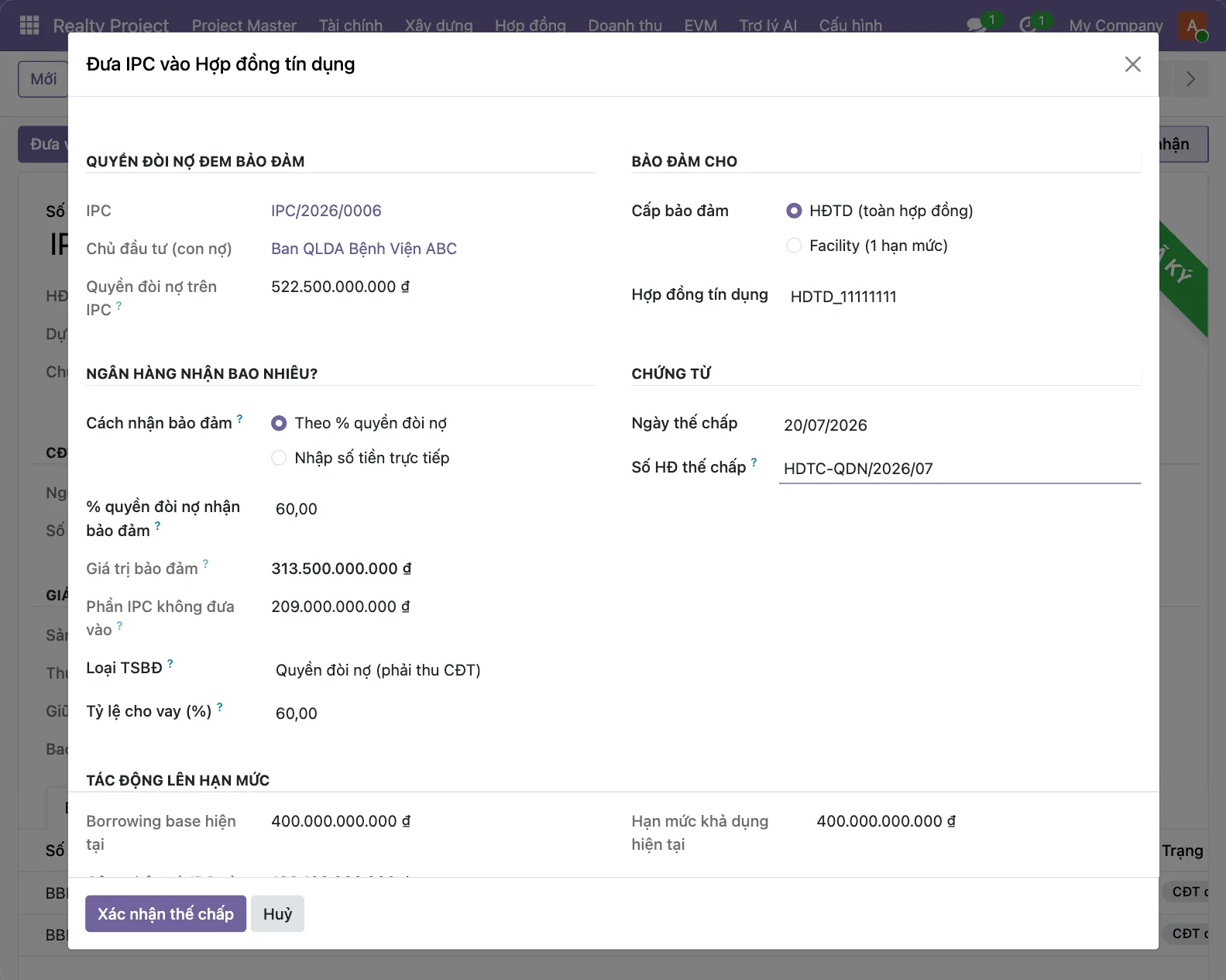Screen dimensions: 1226x980
Task: Show help for Phần IPC không đưa vào
Action: point(119,625)
